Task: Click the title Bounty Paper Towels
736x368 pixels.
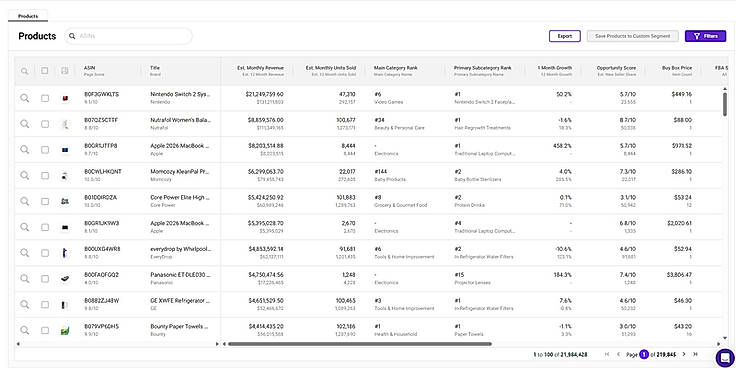Action: (180, 326)
